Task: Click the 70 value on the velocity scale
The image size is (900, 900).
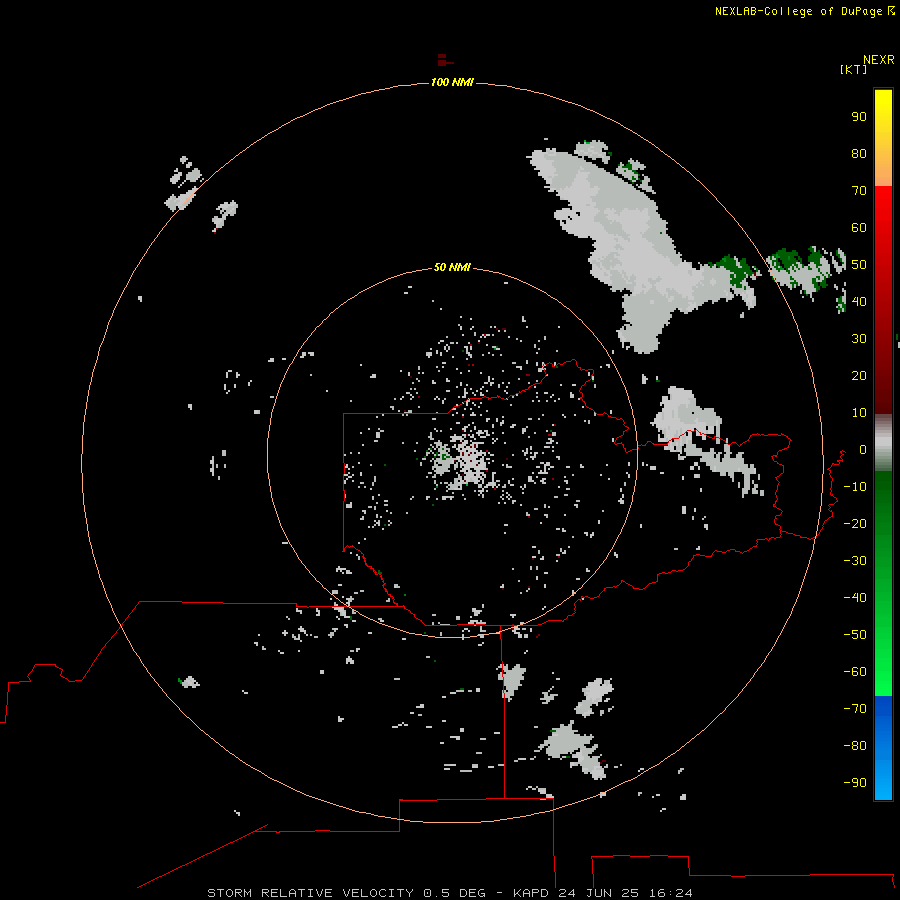Action: point(859,191)
